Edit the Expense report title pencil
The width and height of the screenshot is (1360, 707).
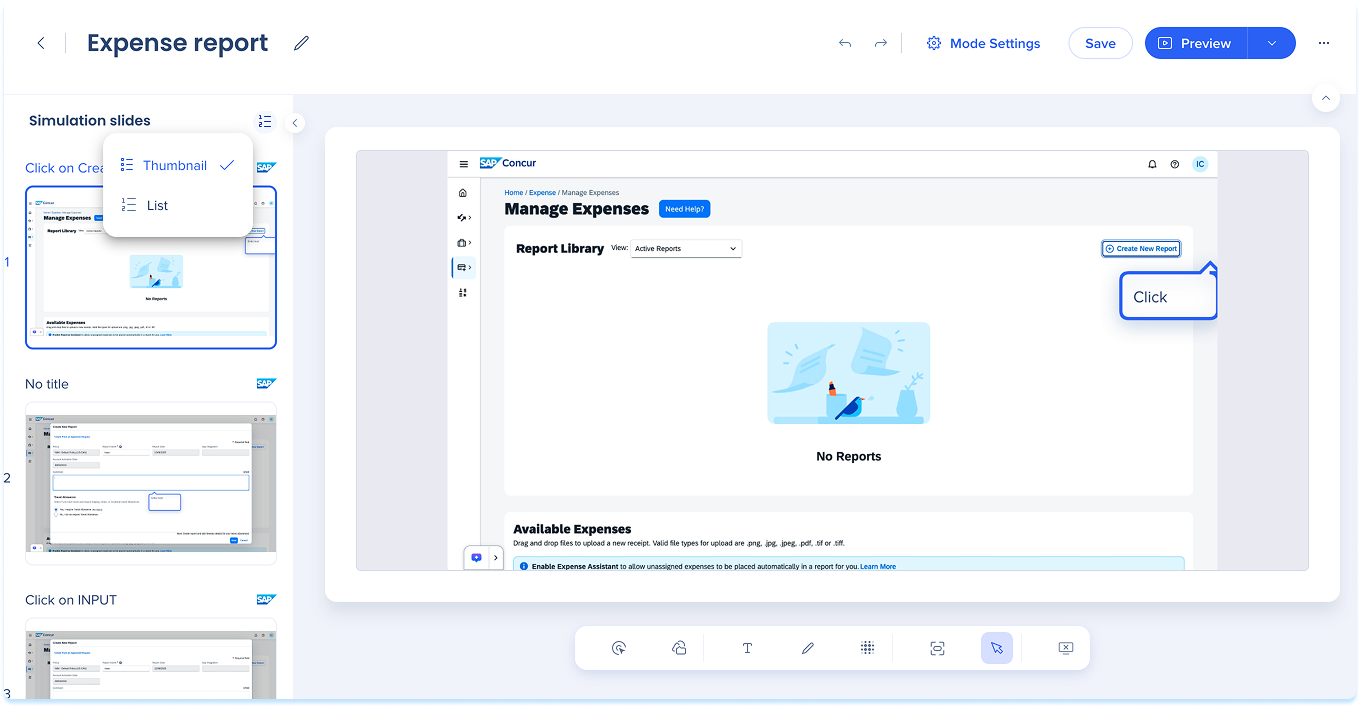coord(301,43)
